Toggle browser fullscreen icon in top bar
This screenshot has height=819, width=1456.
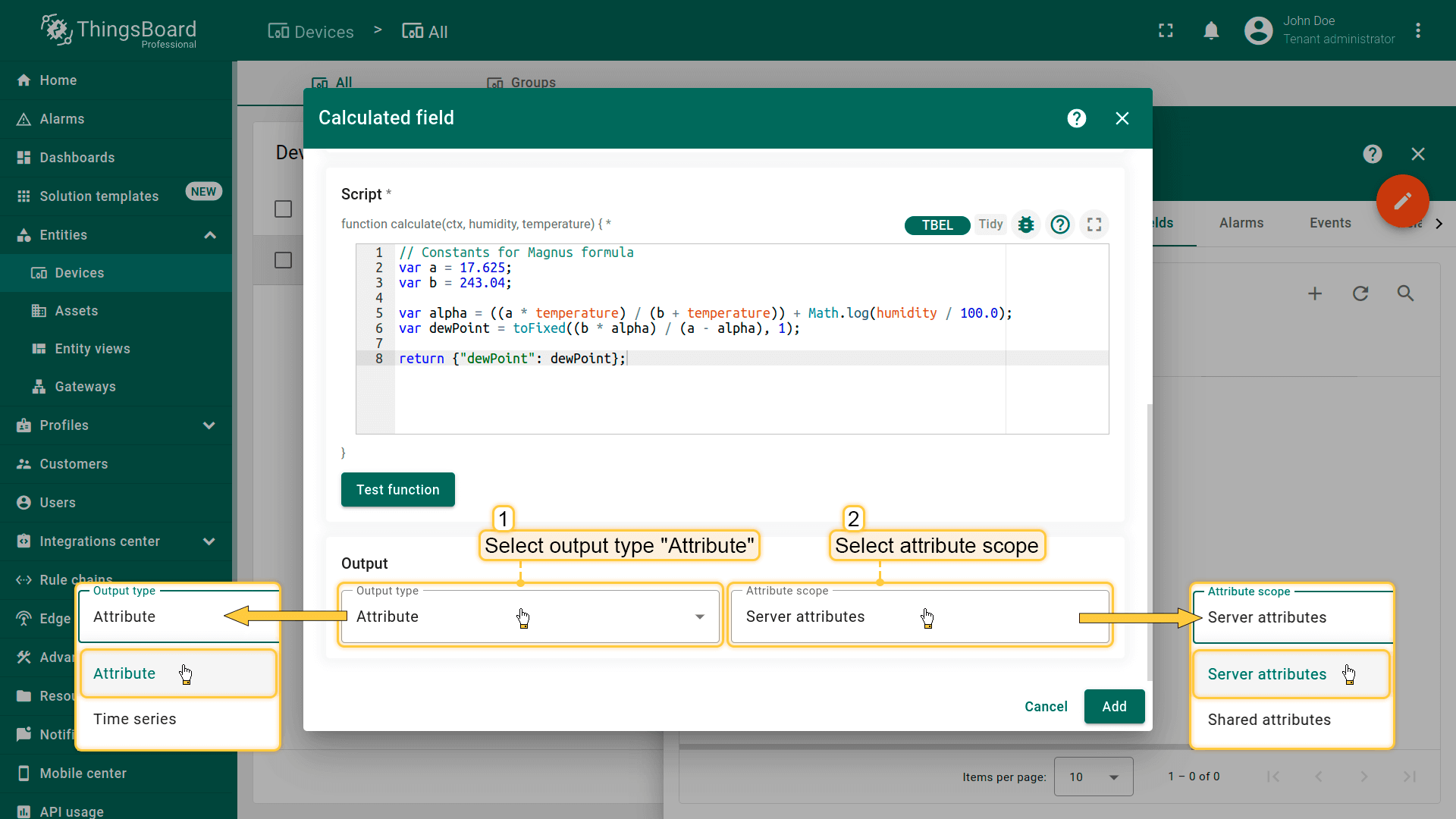click(x=1166, y=31)
